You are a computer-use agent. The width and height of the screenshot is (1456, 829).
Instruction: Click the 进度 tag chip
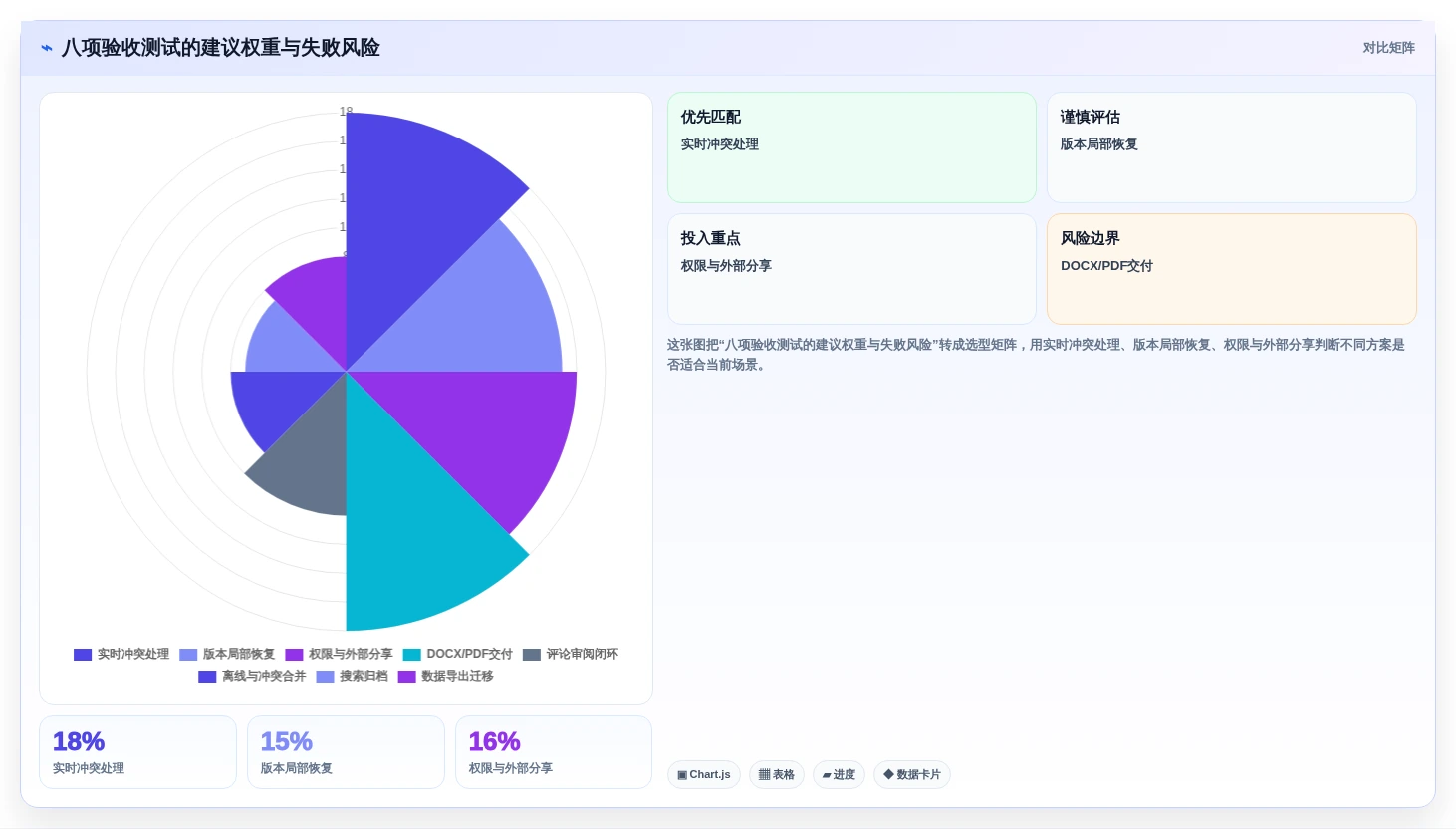(x=839, y=775)
